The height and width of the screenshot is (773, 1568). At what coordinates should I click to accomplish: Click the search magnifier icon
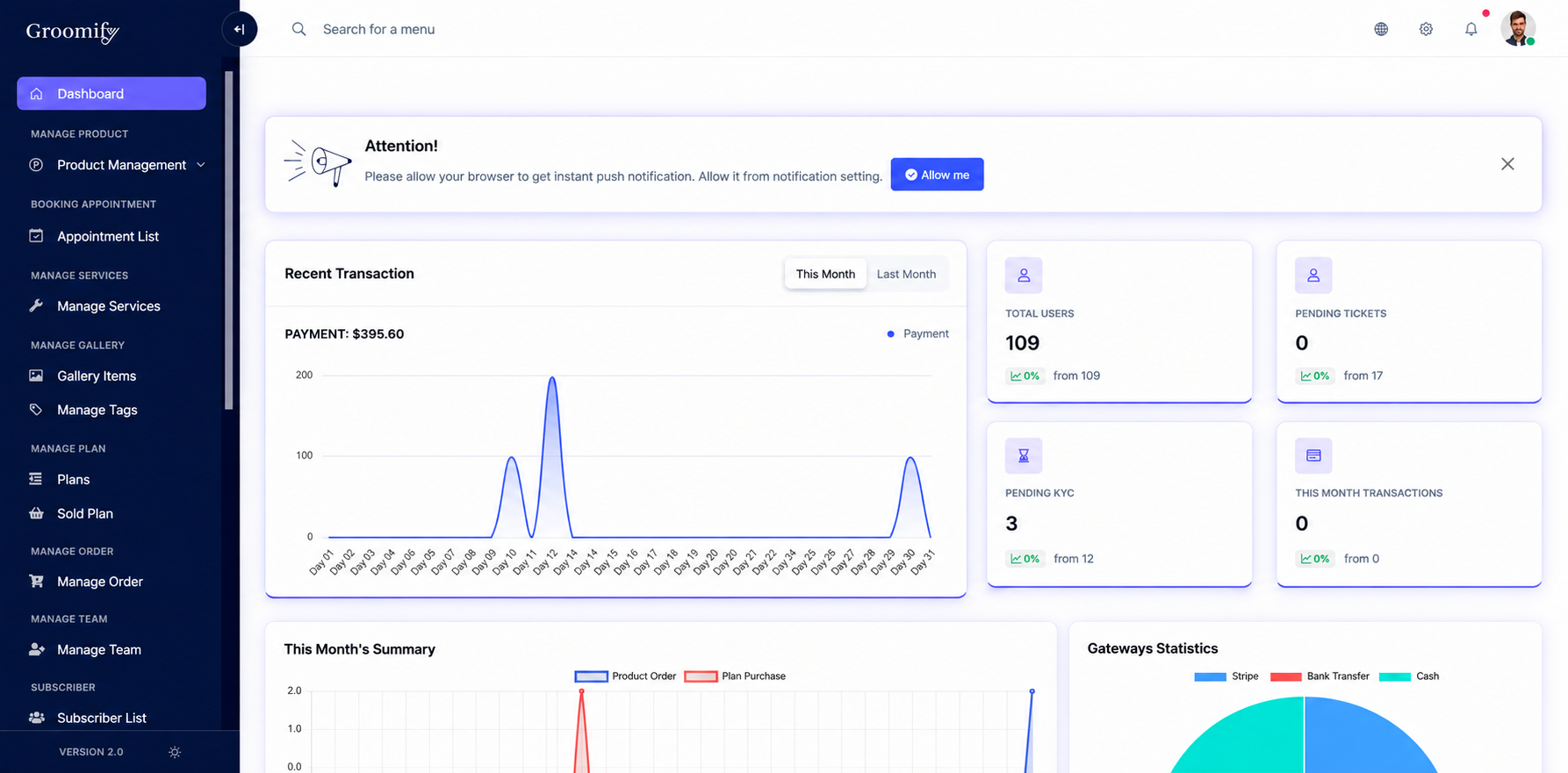(x=299, y=29)
